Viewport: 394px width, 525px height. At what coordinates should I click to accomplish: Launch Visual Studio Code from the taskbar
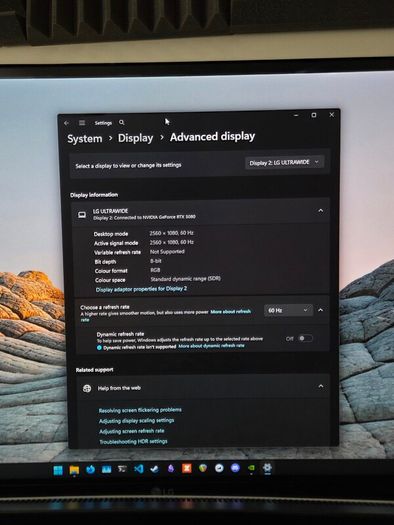139,469
